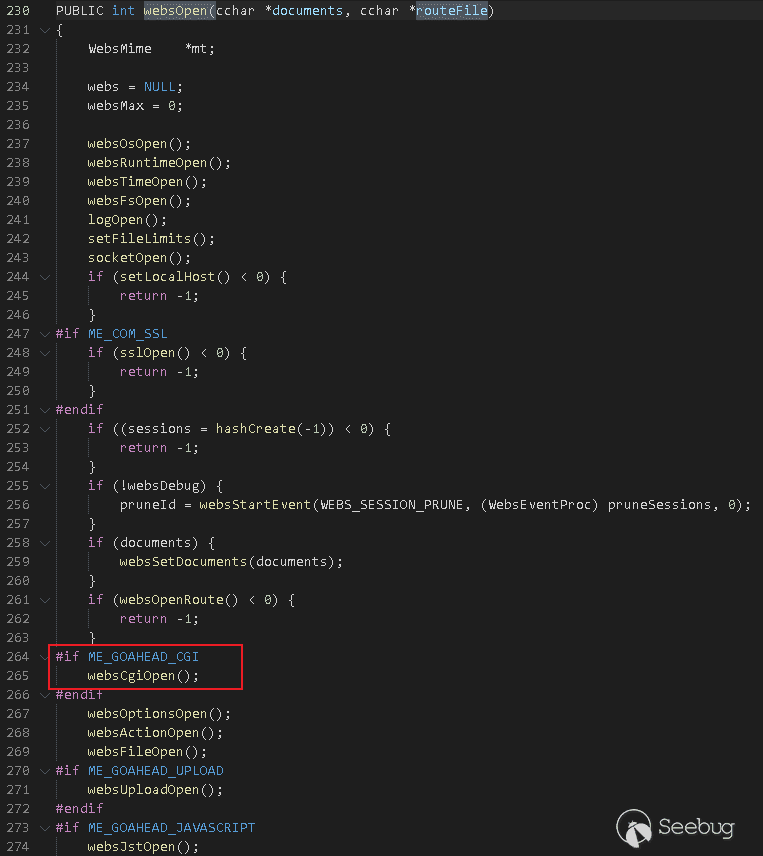This screenshot has height=856, width=763.
Task: Click the websRuntimeOpen() call
Action: pos(159,163)
